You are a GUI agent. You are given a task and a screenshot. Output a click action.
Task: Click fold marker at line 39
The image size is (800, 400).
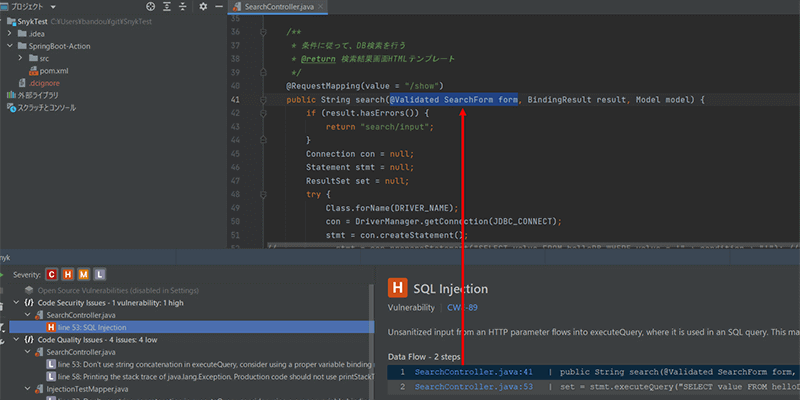[263, 72]
